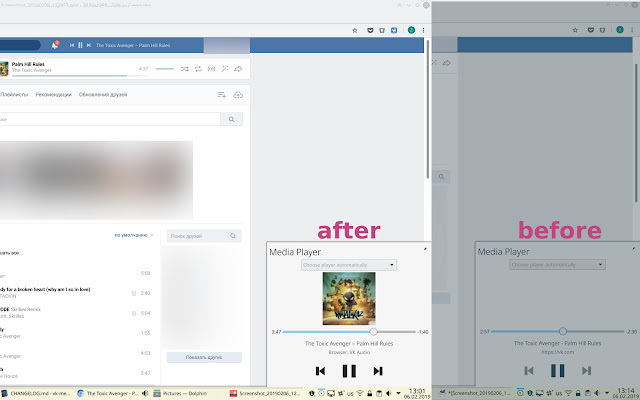This screenshot has height=400, width=640.
Task: Seek position slider in before Media Player
Action: tap(558, 331)
